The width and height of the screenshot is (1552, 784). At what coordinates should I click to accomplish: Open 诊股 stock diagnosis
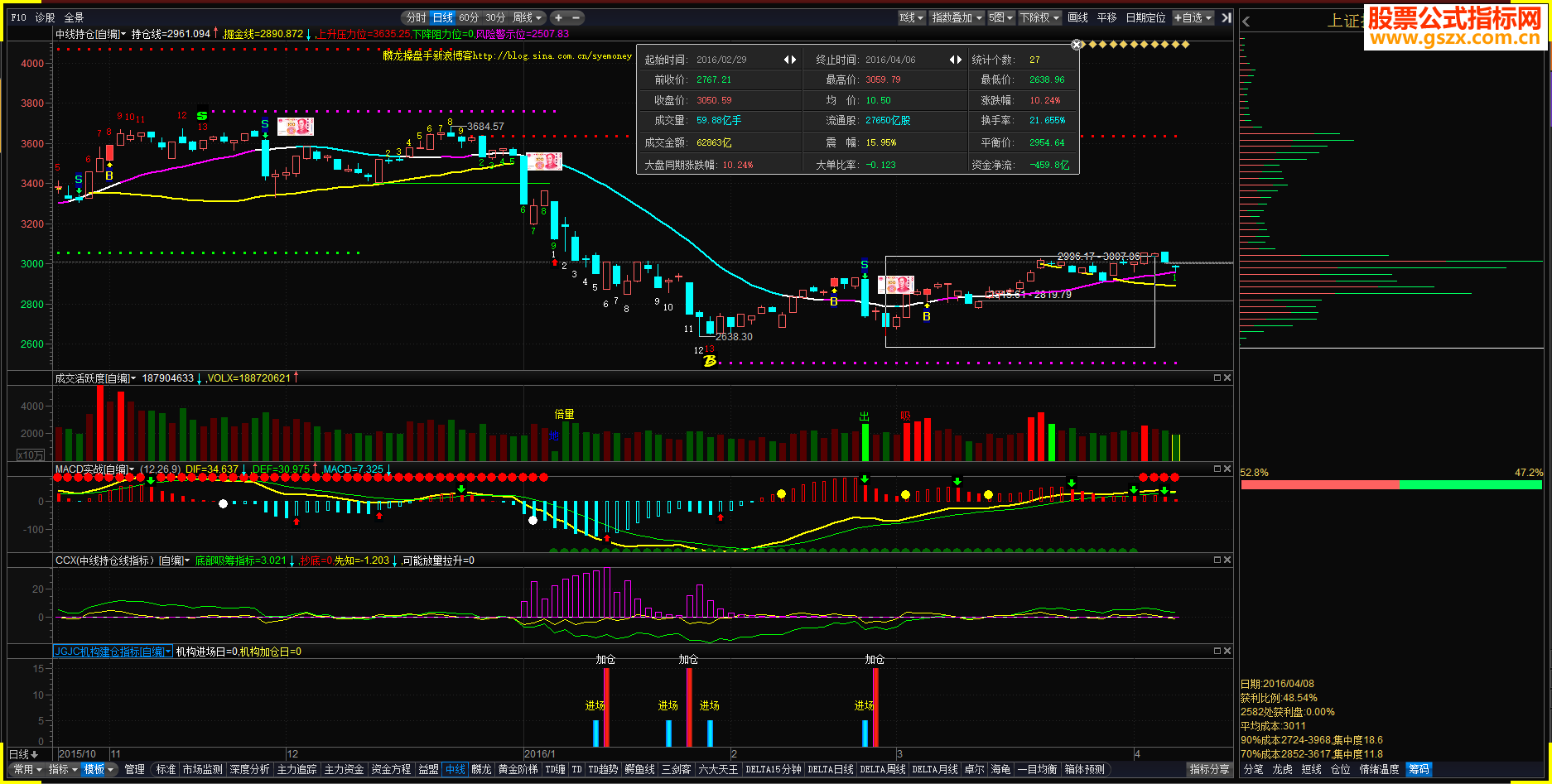coord(45,17)
